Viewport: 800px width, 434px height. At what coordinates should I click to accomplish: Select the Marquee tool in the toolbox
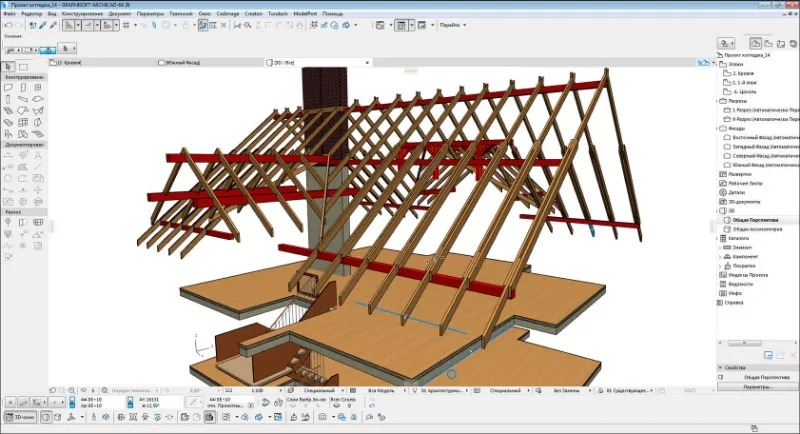point(23,67)
